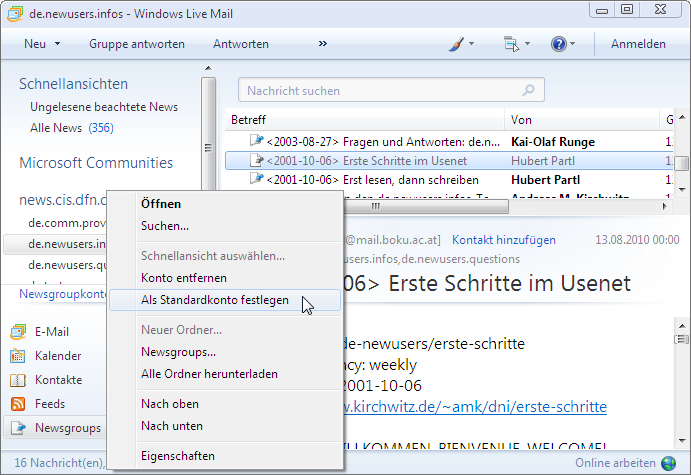Type in the 'Nachricht suchen' search field
This screenshot has width=691, height=475.
pyautogui.click(x=380, y=91)
